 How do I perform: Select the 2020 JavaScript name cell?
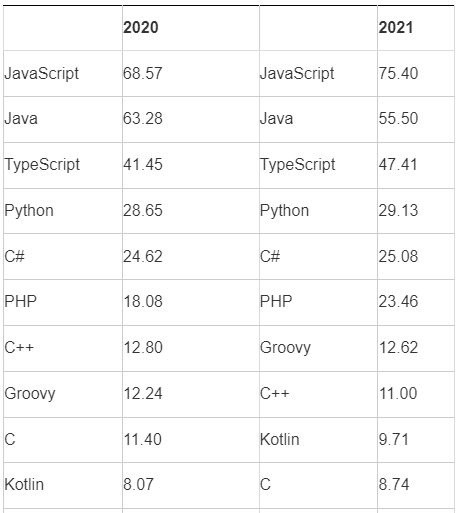[x=63, y=74]
